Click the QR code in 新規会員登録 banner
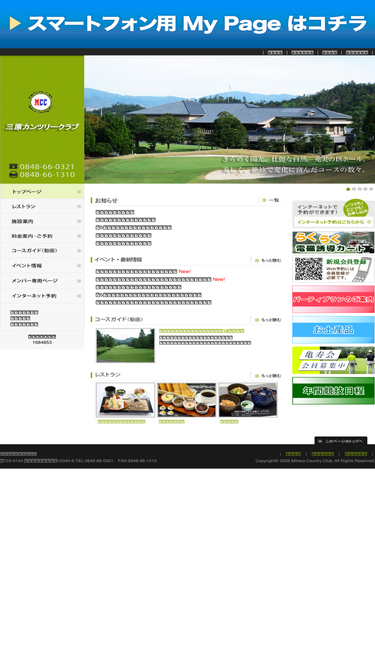The width and height of the screenshot is (375, 667). [309, 269]
